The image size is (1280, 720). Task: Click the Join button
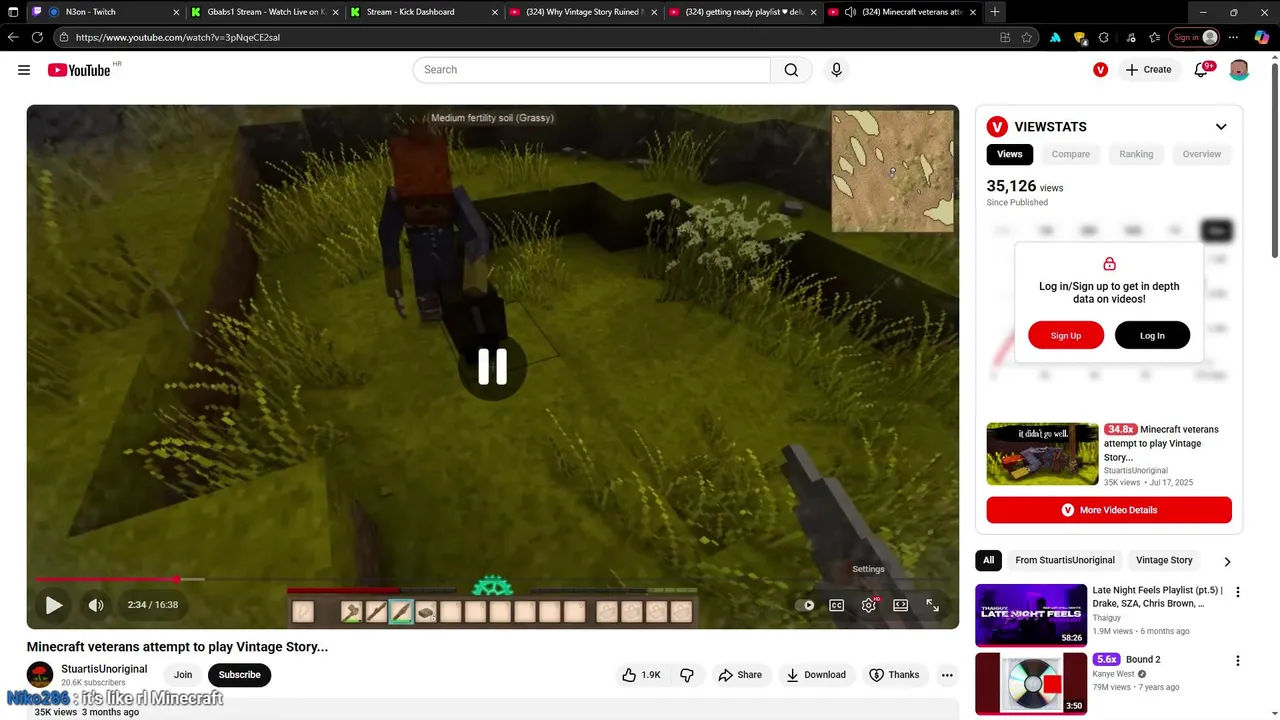(183, 675)
